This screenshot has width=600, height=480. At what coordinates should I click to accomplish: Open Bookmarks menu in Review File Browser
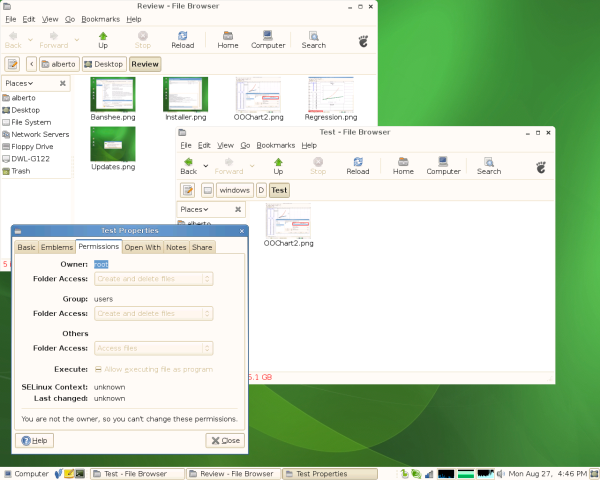[101, 19]
